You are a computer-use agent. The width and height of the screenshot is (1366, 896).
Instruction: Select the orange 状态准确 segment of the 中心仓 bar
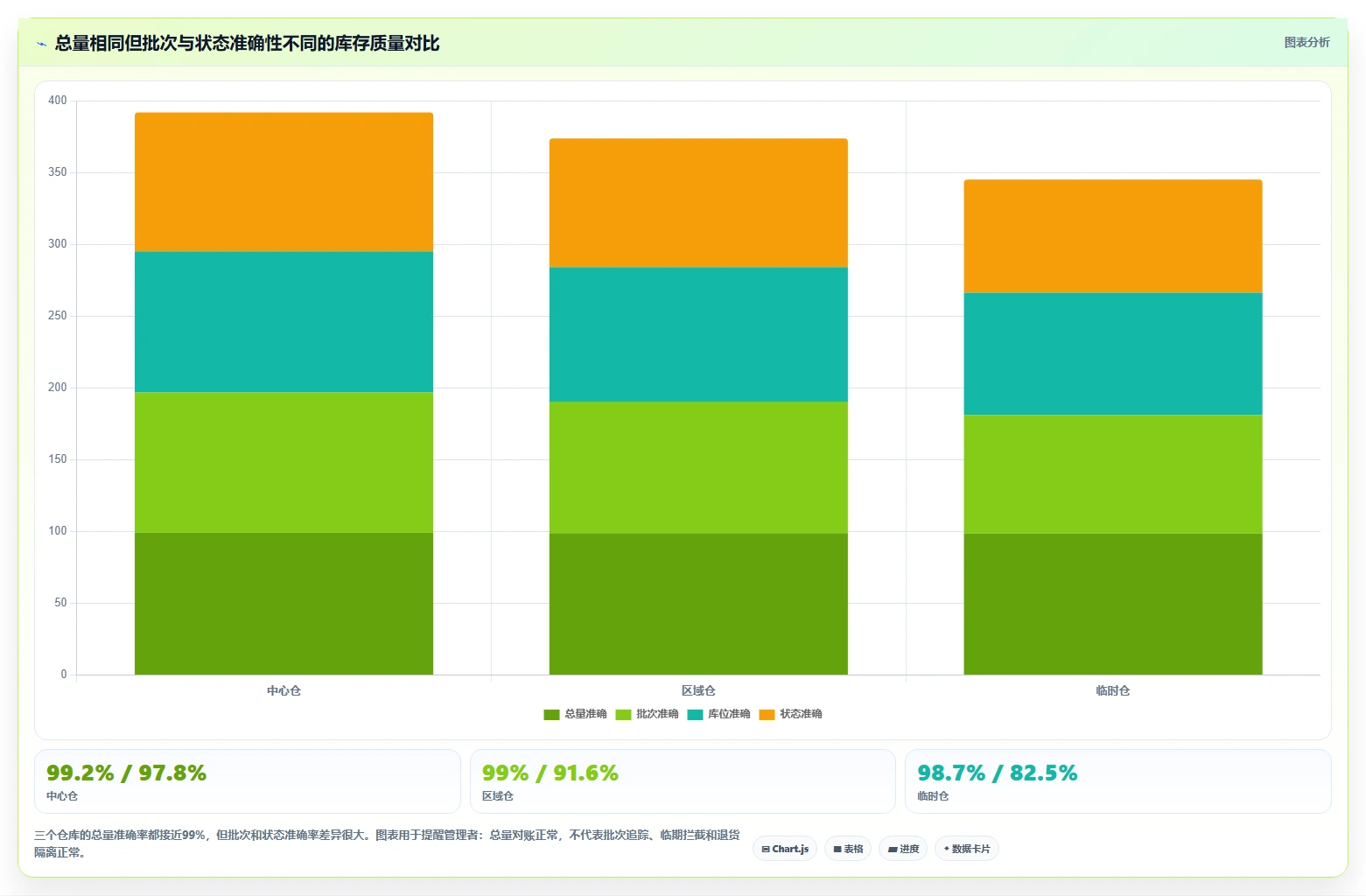point(284,182)
